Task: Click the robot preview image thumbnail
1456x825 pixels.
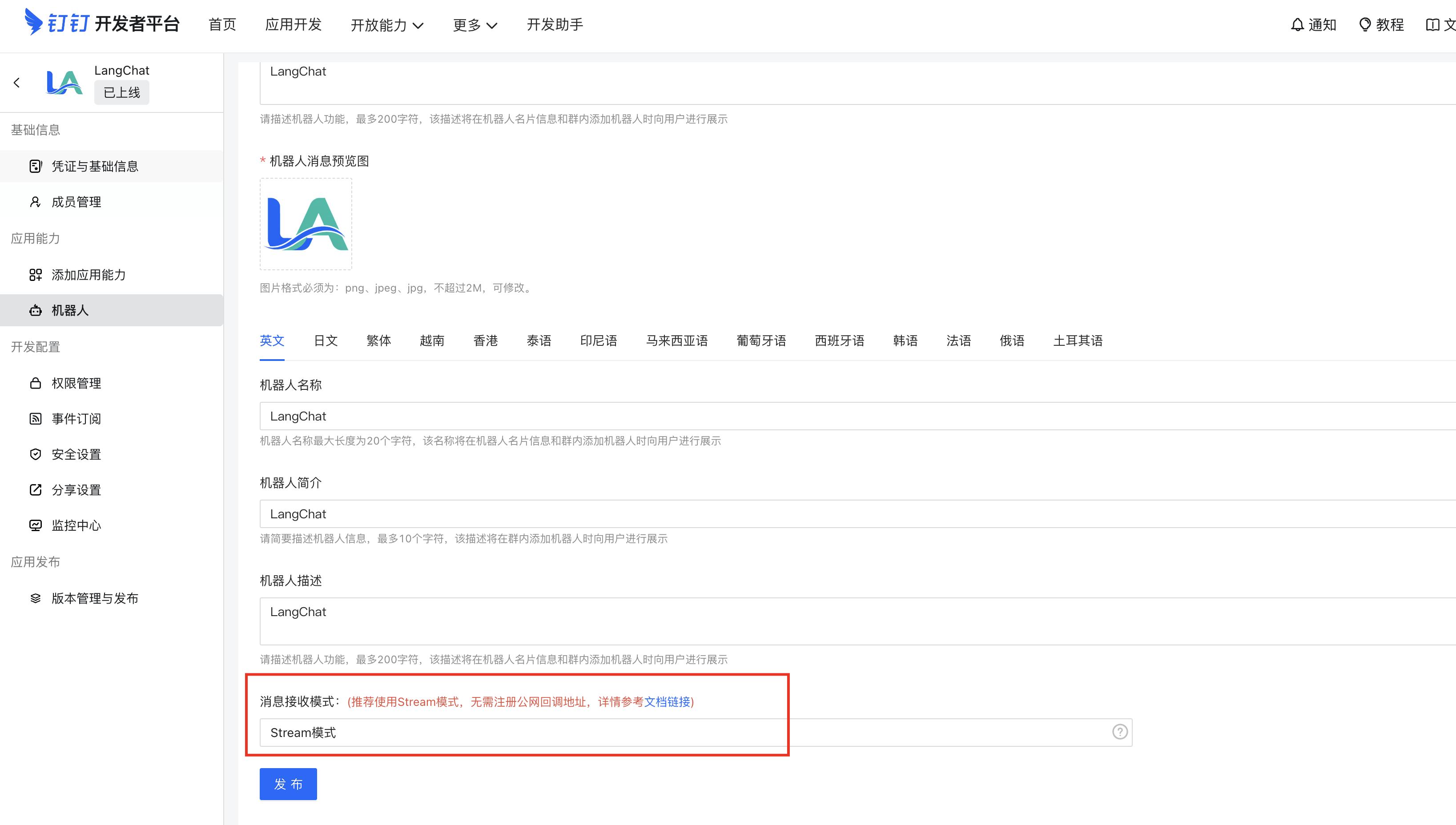Action: 306,224
